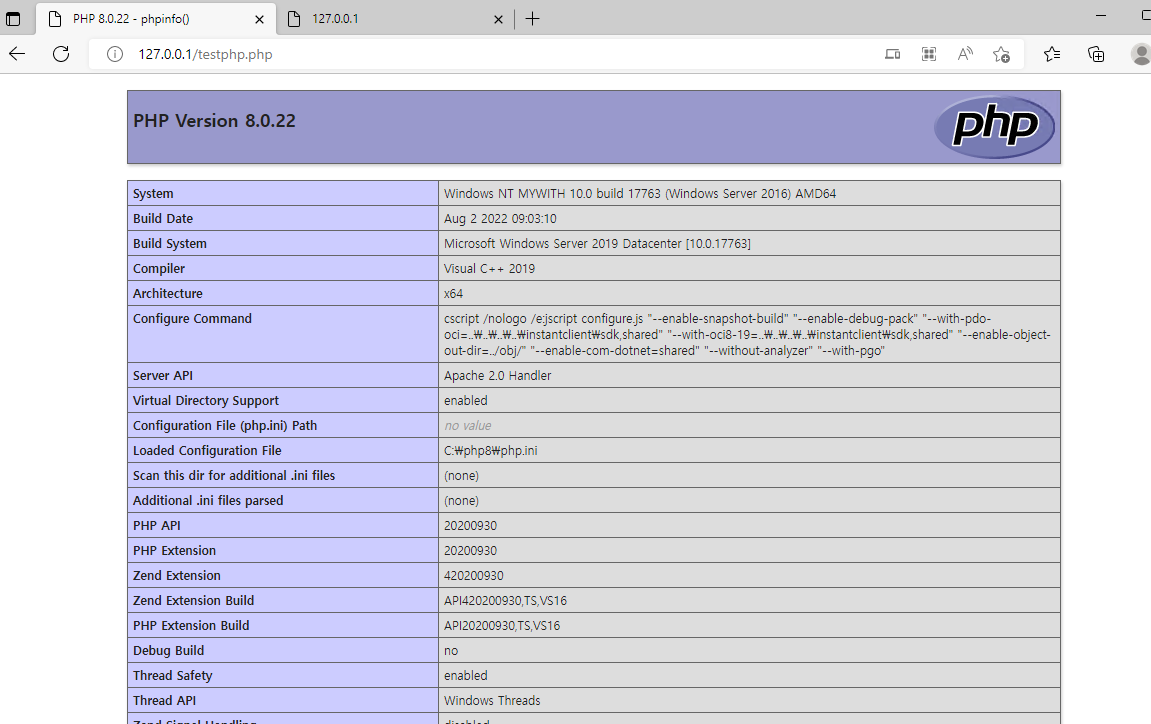Screen dimensions: 1151x724
Task: Open the tab actions menu icon
Action: tap(13, 19)
